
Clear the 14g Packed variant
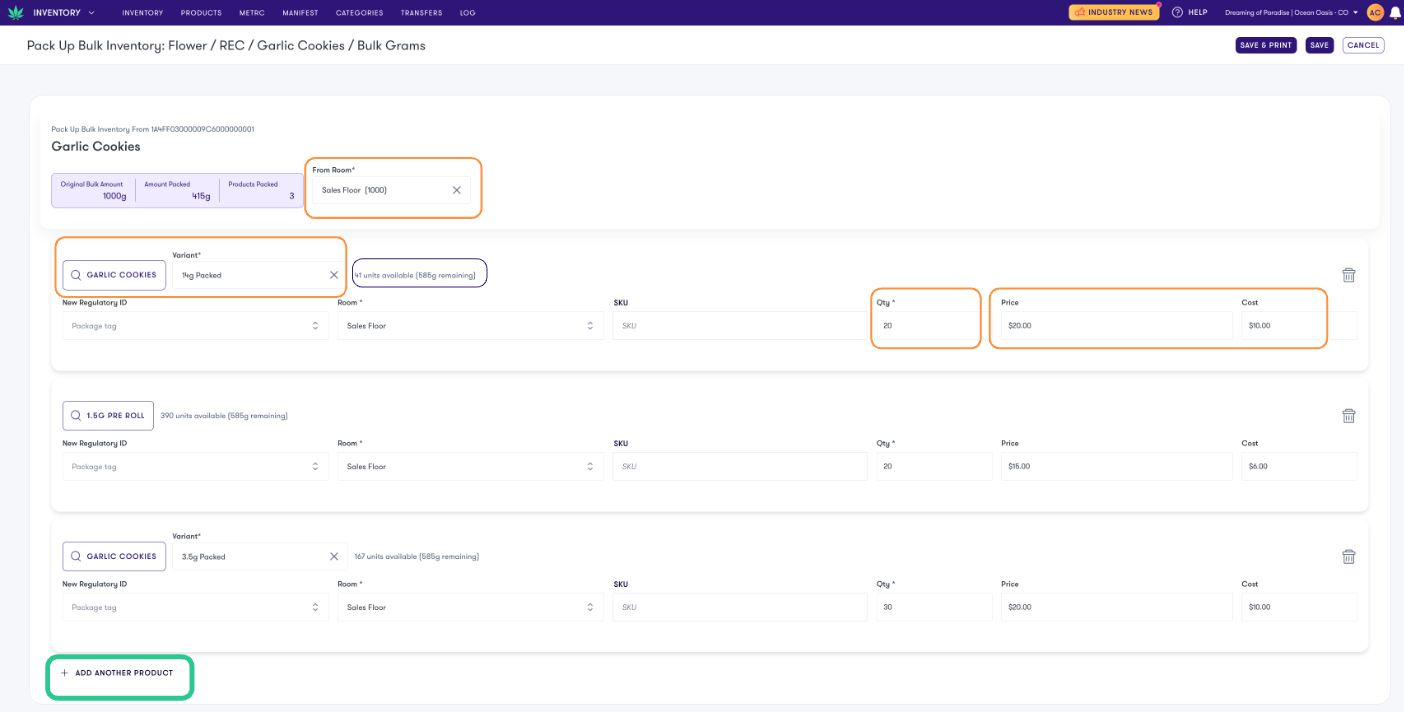click(334, 275)
